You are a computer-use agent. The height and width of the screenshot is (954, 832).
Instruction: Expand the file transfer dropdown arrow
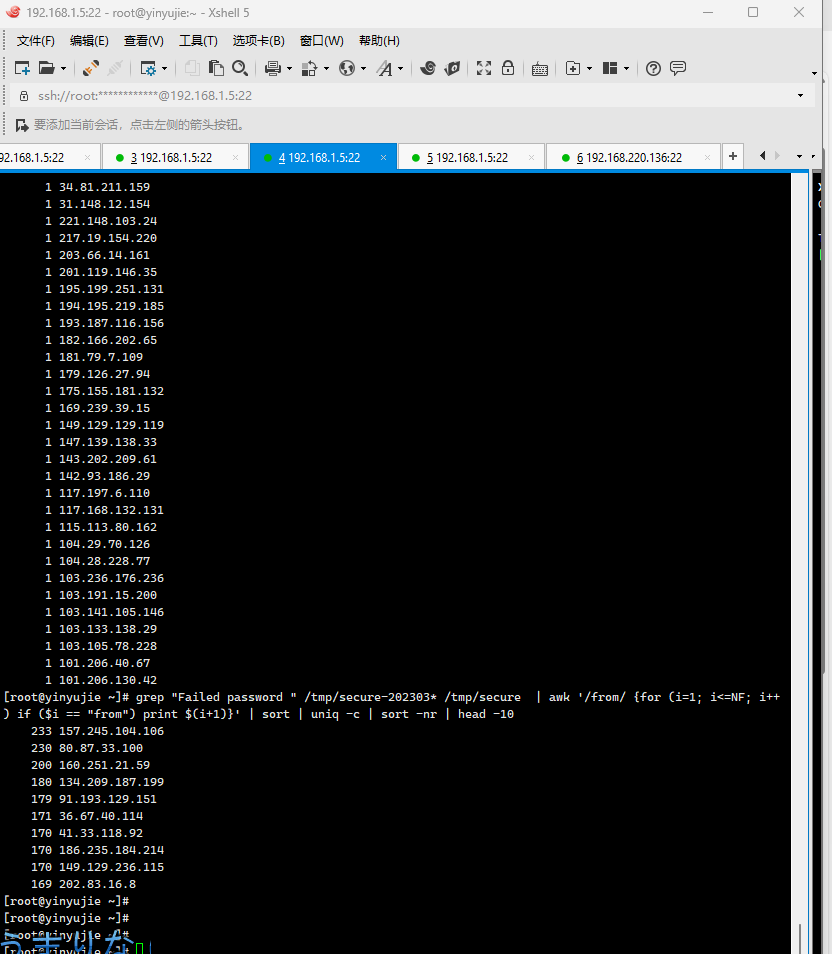click(326, 69)
